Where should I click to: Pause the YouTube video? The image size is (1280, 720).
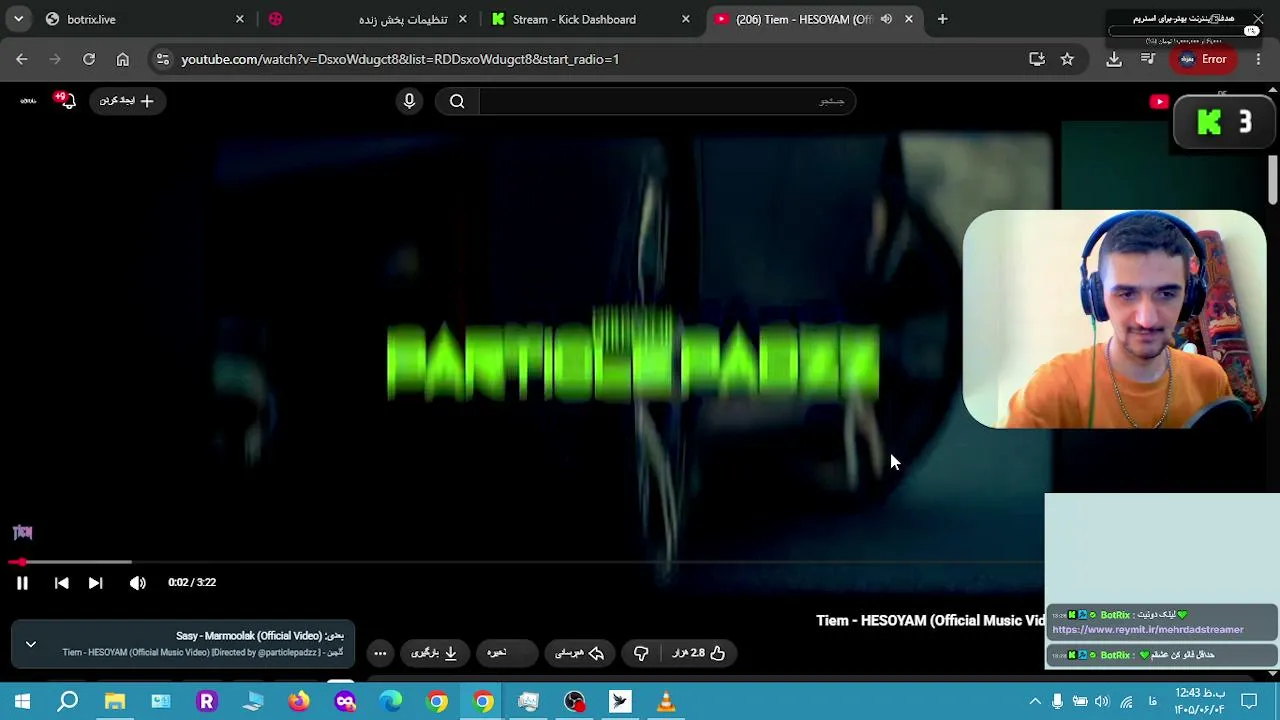tap(22, 583)
